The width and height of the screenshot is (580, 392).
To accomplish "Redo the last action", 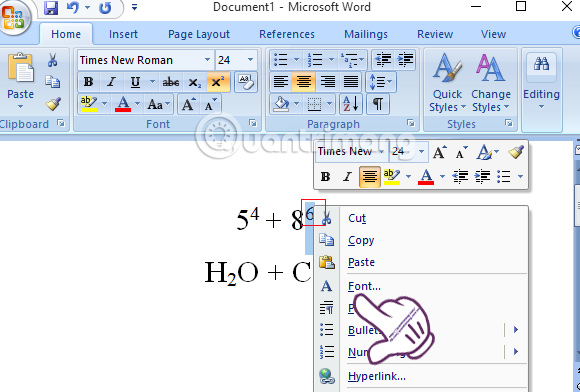I will 105,8.
